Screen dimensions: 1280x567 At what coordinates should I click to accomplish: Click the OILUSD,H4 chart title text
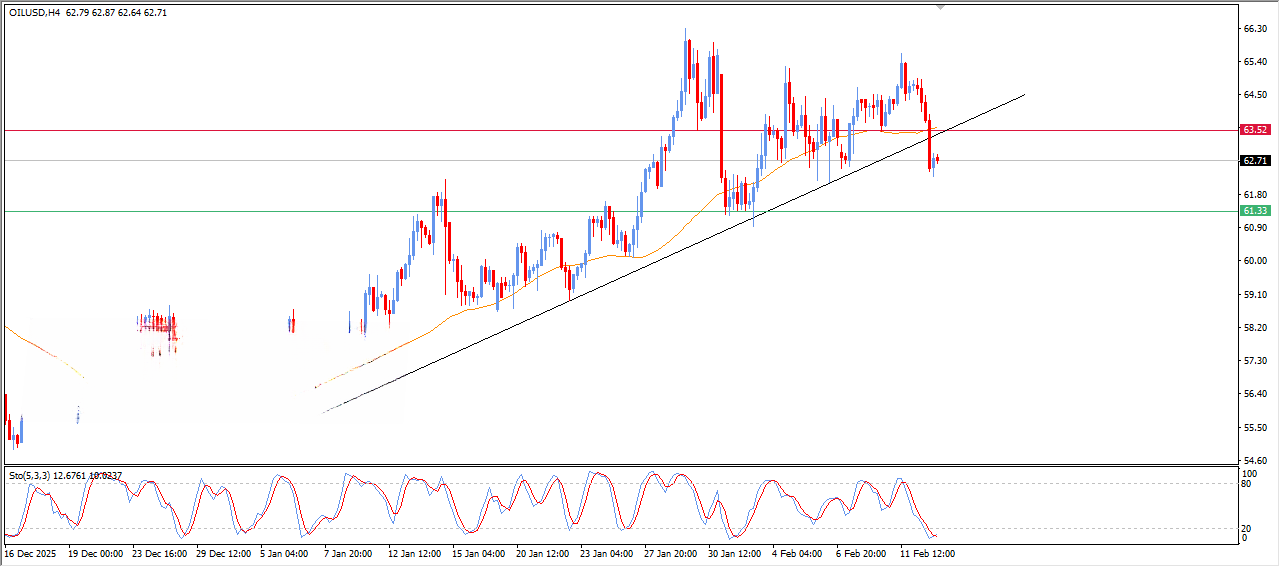click(35, 11)
